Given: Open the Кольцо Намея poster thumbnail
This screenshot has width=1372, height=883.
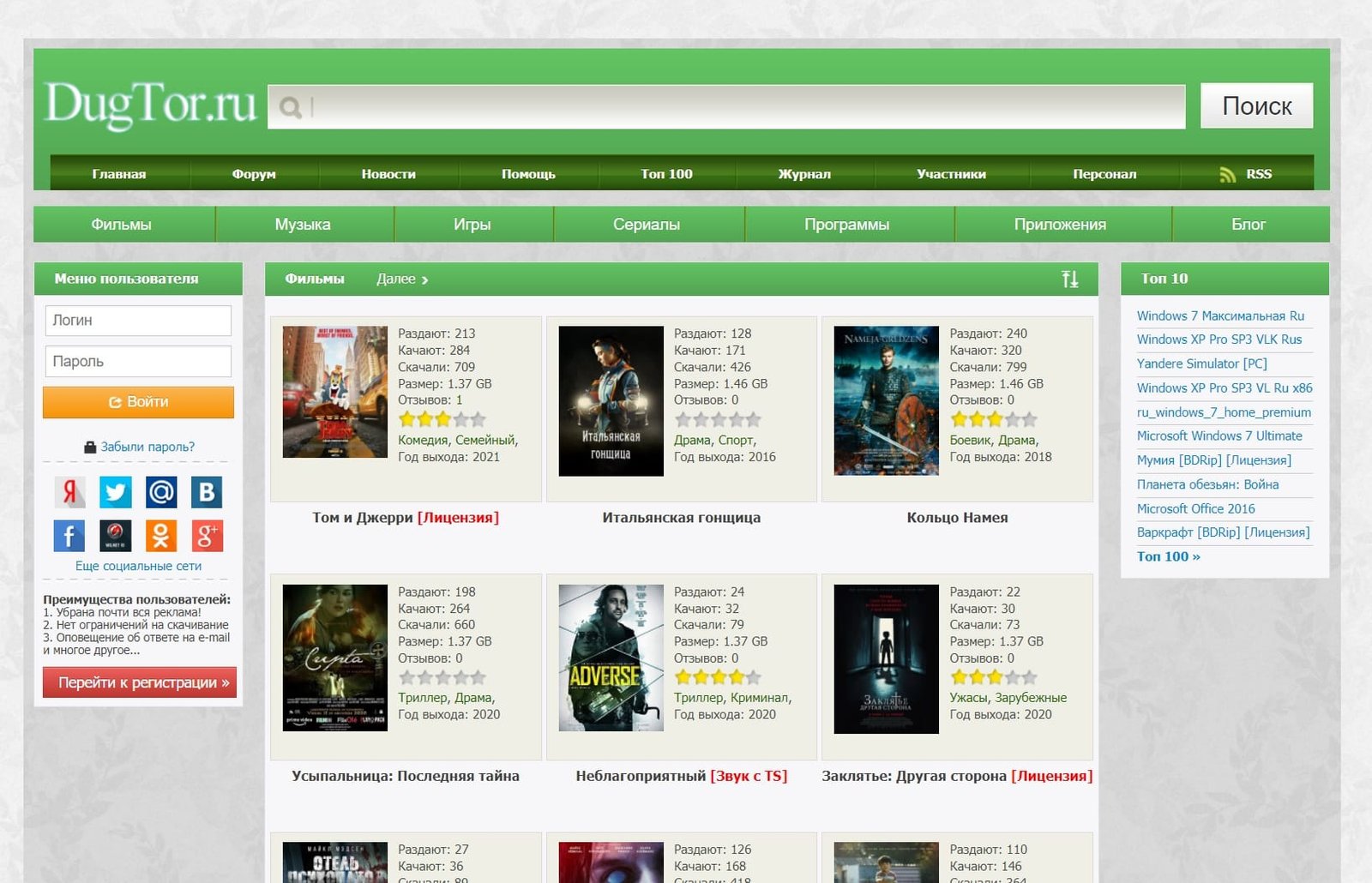Looking at the screenshot, I should pos(886,400).
